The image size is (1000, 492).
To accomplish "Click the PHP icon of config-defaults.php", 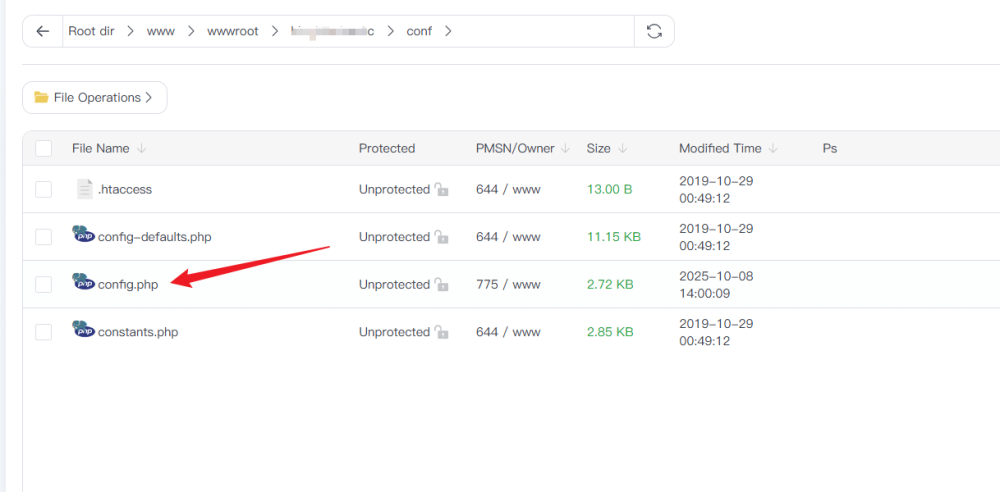I will pos(84,235).
